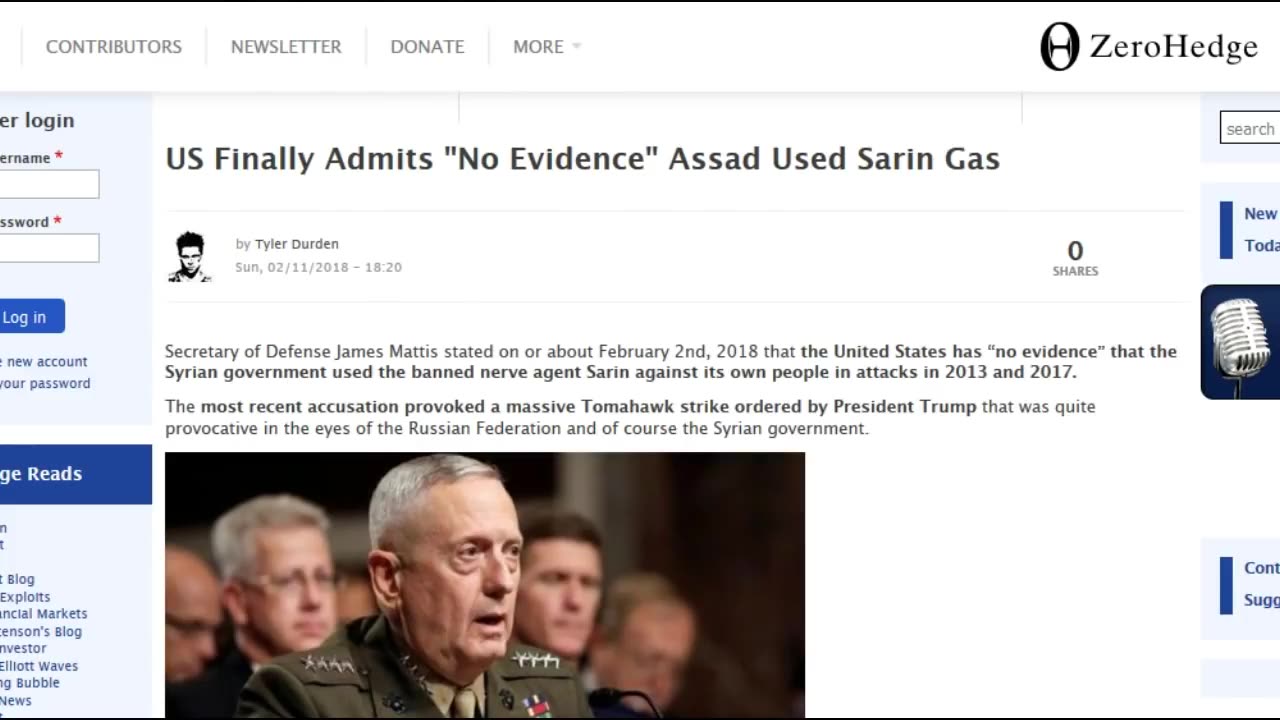Screen dimensions: 1280x720
Task: Click the Log in button
Action: tap(30, 317)
